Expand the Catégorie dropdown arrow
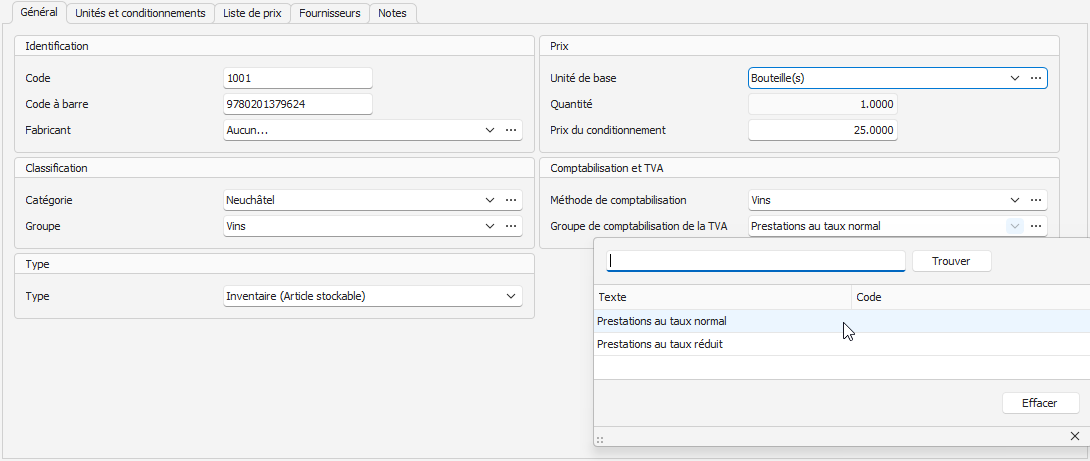The width and height of the screenshot is (1090, 461). pyautogui.click(x=490, y=200)
